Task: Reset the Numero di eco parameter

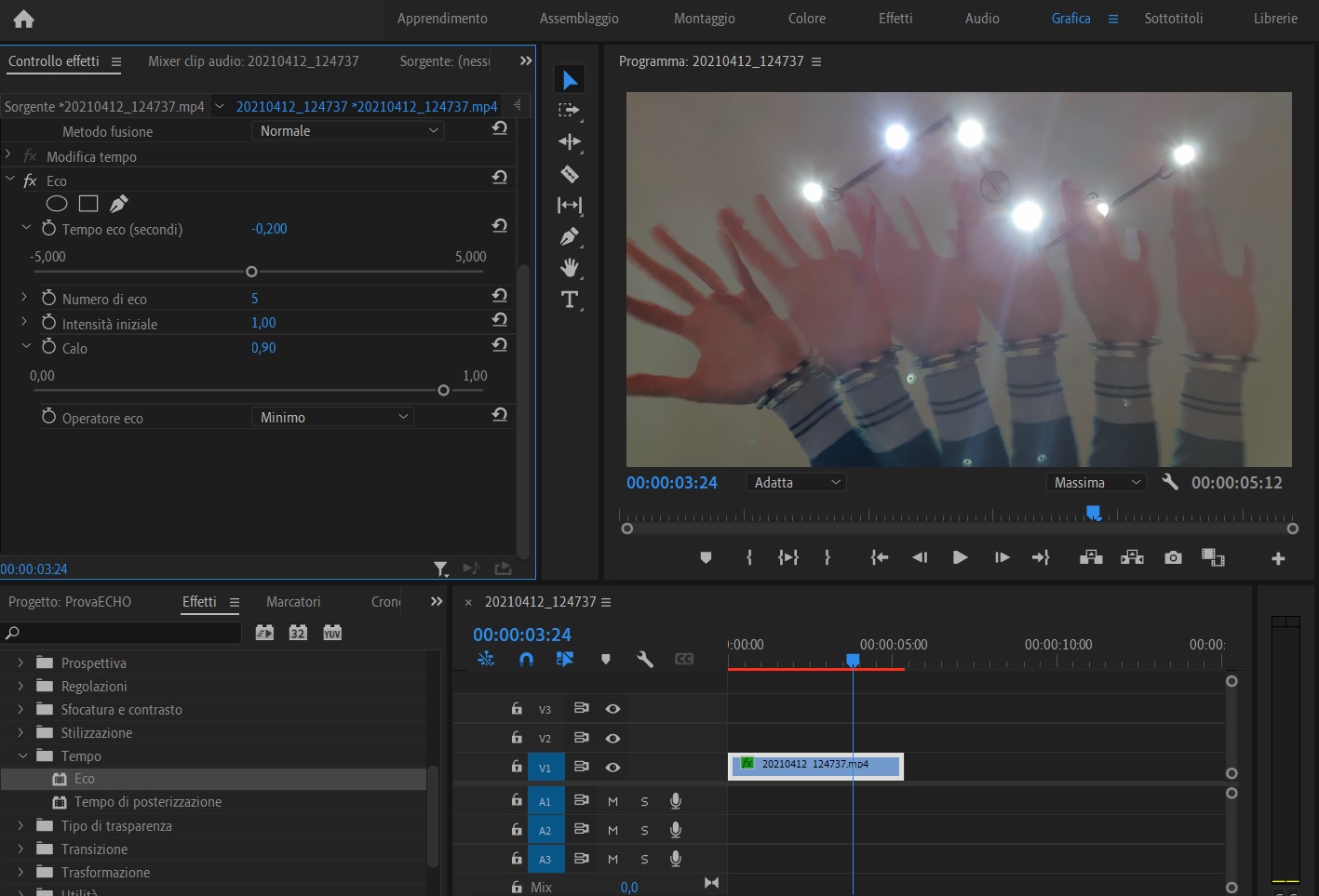Action: pyautogui.click(x=500, y=295)
